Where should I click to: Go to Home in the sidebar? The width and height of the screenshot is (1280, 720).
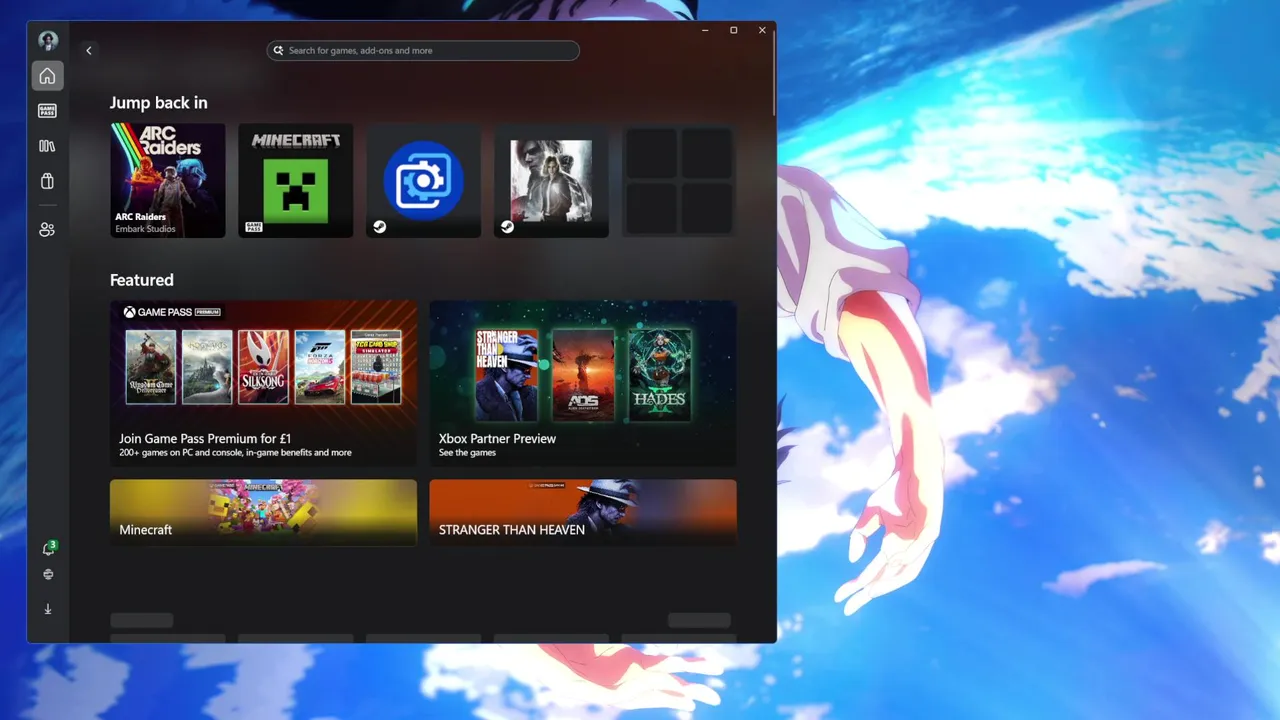tap(47, 76)
